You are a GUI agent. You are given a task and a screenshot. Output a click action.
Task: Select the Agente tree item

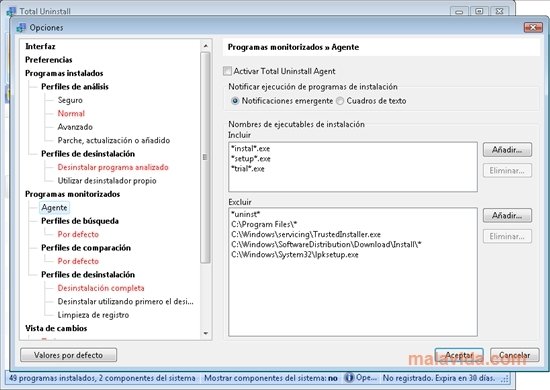[54, 208]
